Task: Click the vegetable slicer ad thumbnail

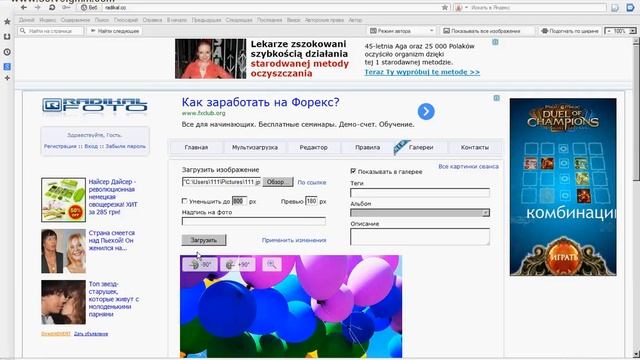Action: (x=63, y=200)
